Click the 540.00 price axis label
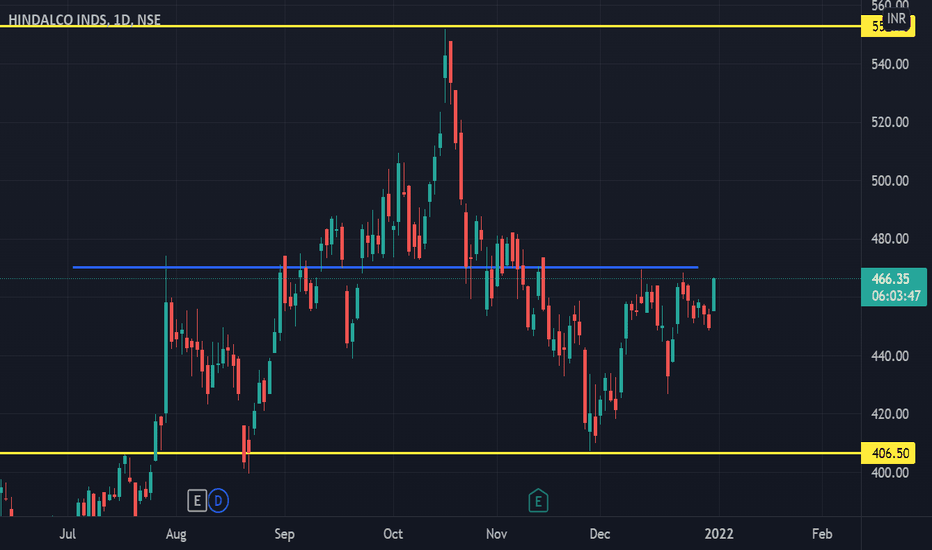 (x=890, y=64)
